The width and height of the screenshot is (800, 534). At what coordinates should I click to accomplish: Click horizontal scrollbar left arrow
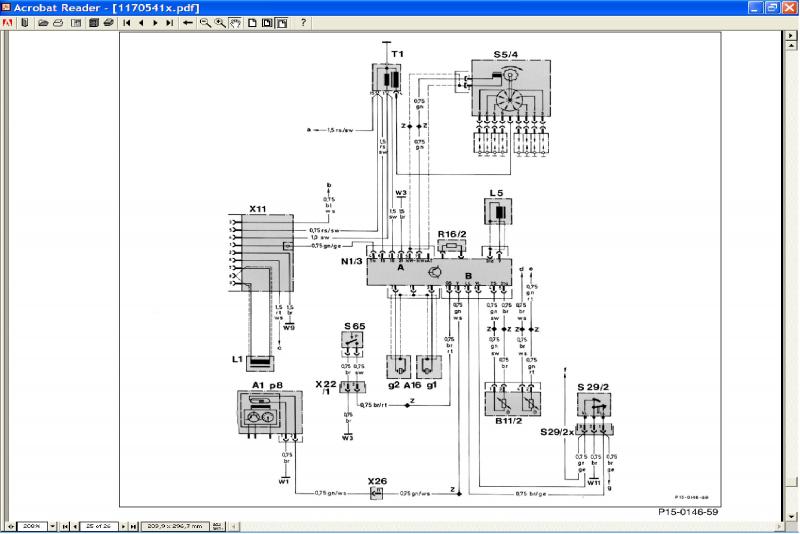[234, 526]
